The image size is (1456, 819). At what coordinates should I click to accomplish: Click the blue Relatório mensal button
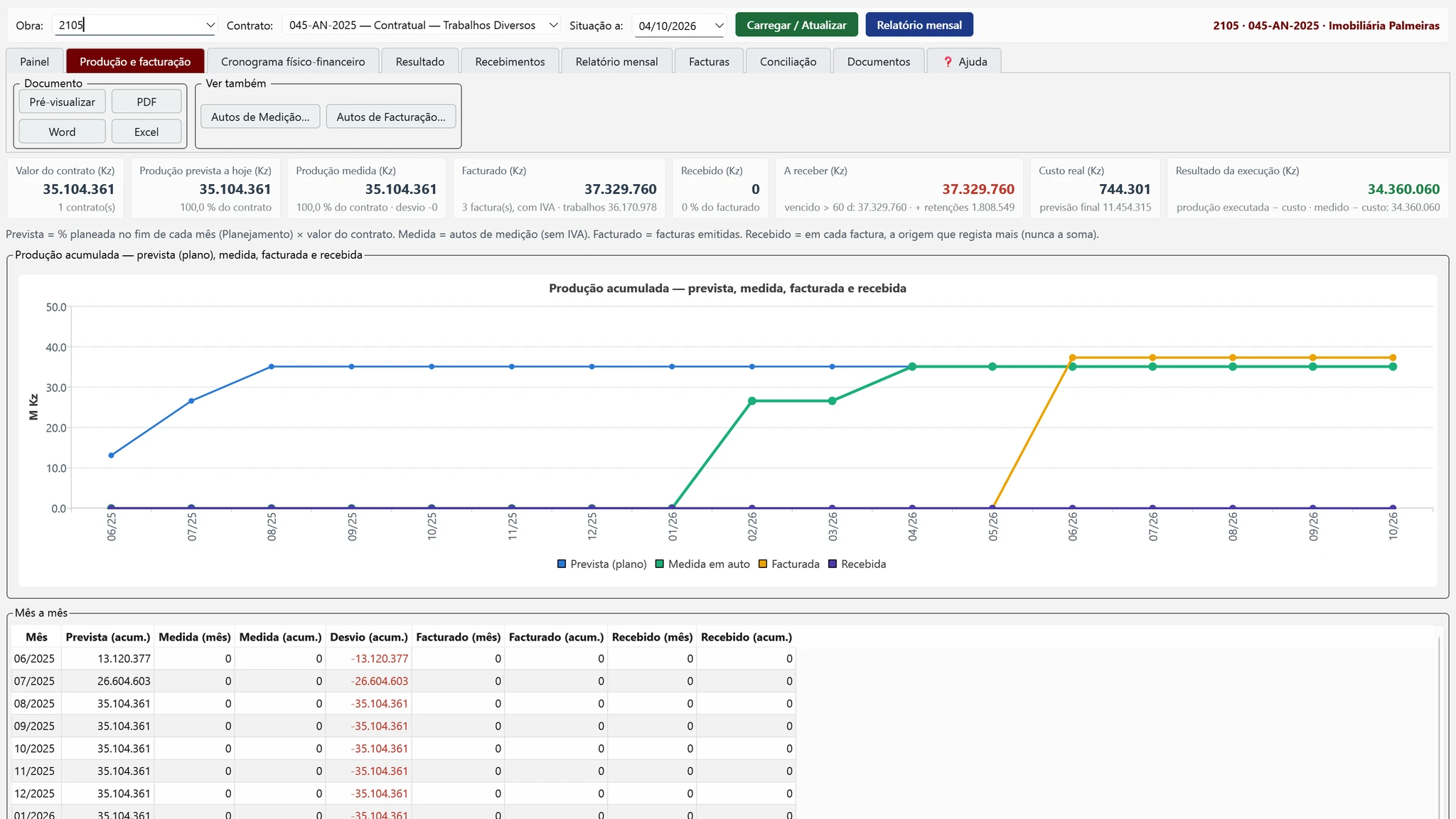(x=919, y=25)
